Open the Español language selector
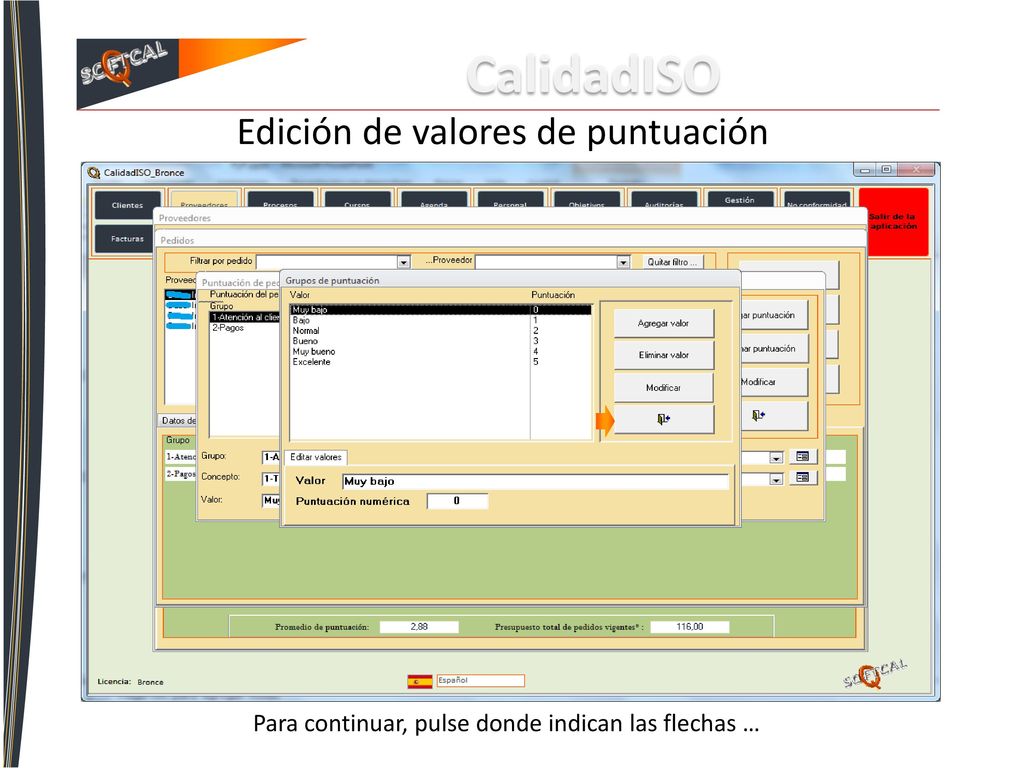Image resolution: width=1024 pixels, height=768 pixels. click(x=480, y=680)
